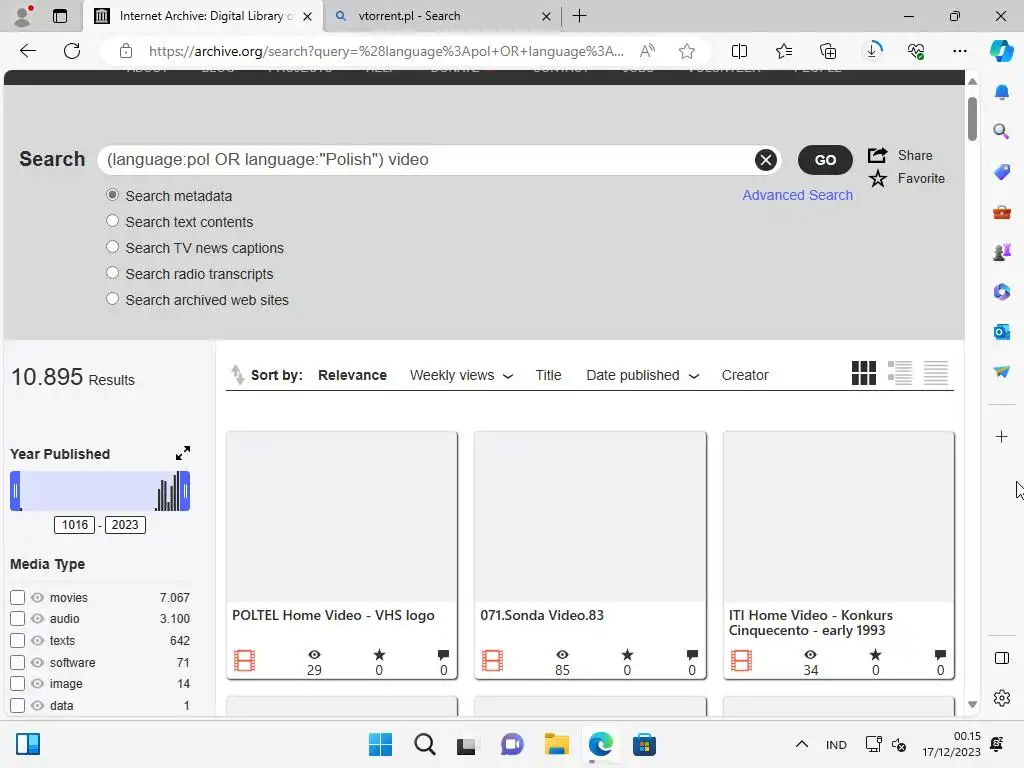The height and width of the screenshot is (768, 1024).
Task: Click right handle of year range slider
Action: (x=185, y=490)
